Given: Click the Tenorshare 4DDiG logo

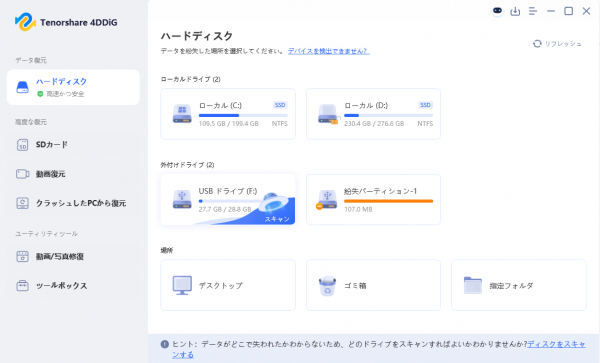Looking at the screenshot, I should pos(66,22).
